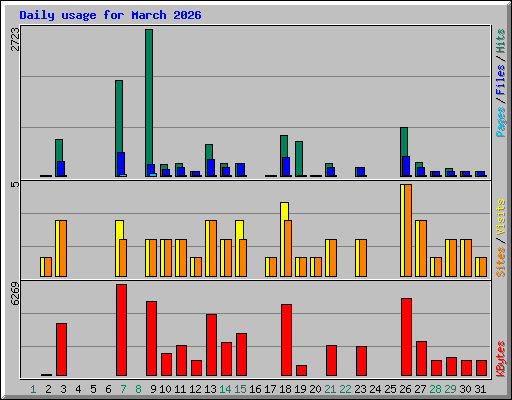Viewport: 512px width, 400px height.
Task: Click the 2723 hits axis value
Action: click(15, 39)
